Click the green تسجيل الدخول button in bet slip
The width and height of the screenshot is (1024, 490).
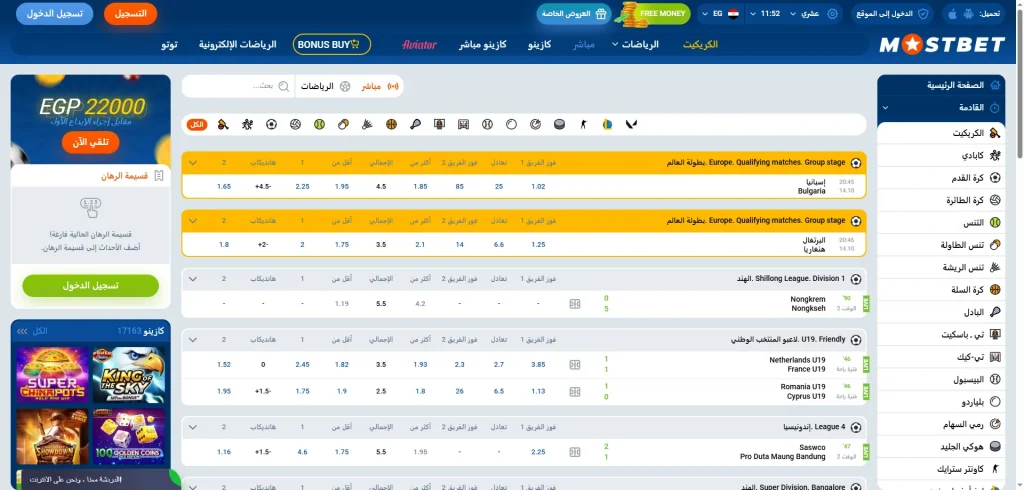(x=90, y=285)
